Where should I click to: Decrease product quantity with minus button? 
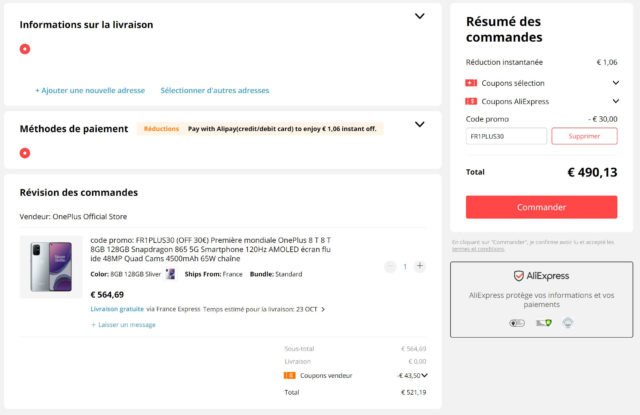391,266
